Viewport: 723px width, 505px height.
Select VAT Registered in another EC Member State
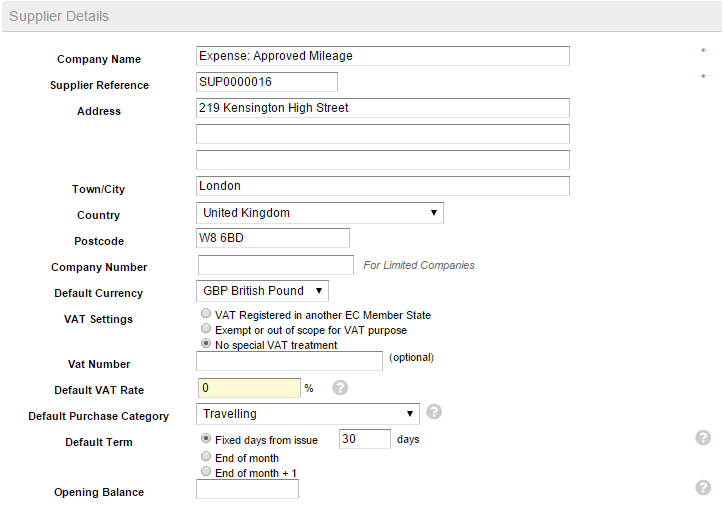point(206,314)
